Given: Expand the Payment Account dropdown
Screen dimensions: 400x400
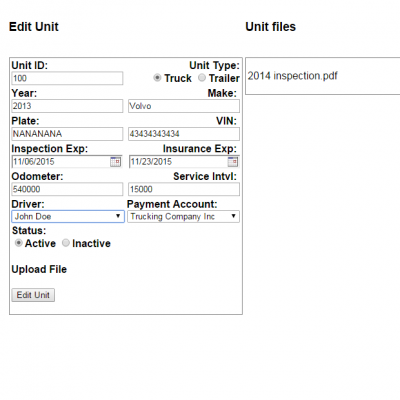Looking at the screenshot, I should tap(183, 216).
